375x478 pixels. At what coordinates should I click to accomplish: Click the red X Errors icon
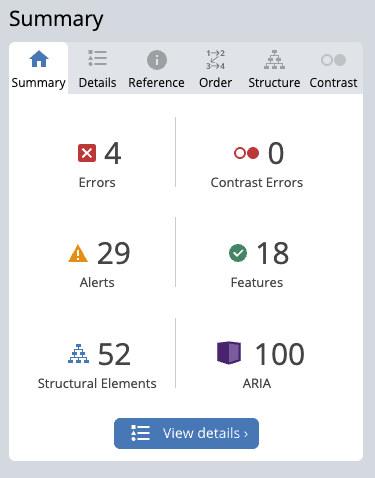[87, 153]
